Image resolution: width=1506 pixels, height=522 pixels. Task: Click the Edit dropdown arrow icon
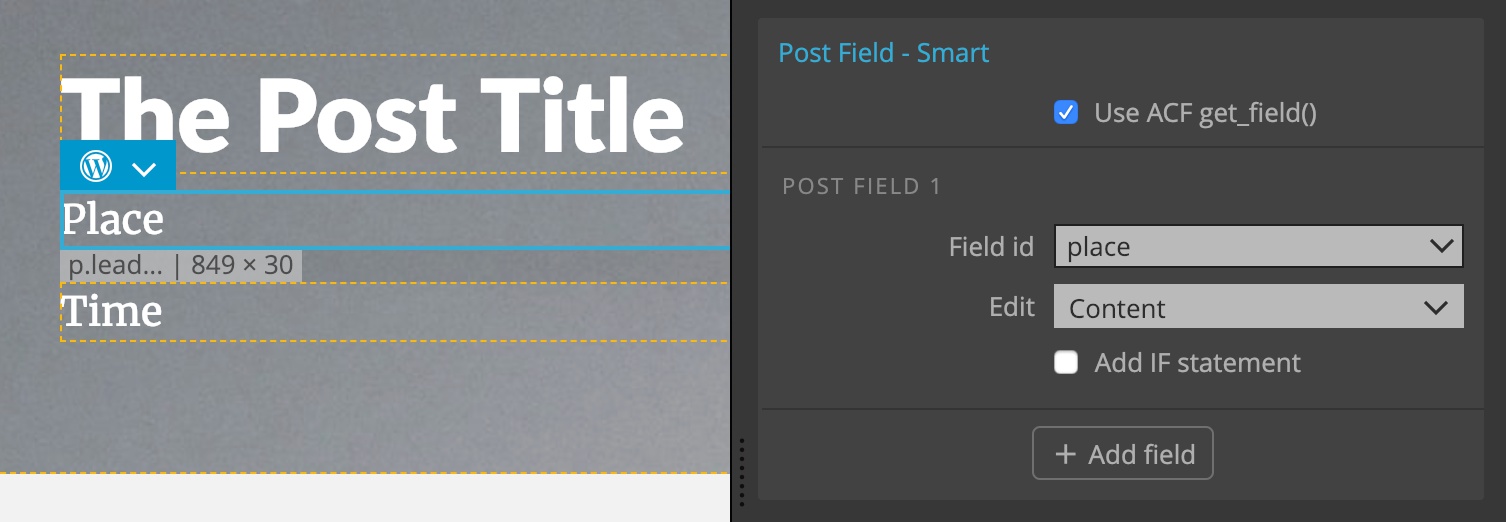click(1435, 308)
